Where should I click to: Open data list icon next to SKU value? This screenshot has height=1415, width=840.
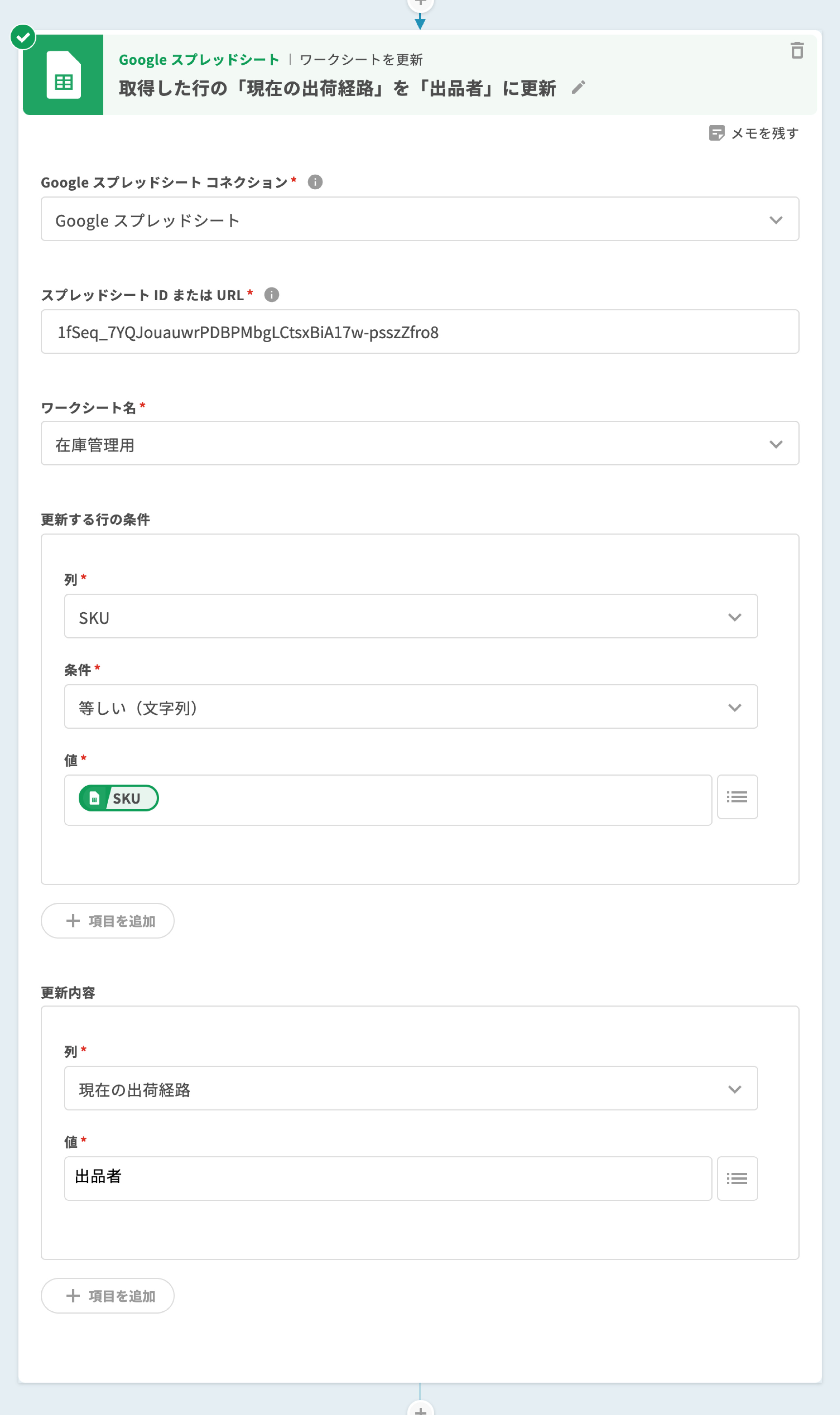point(736,797)
